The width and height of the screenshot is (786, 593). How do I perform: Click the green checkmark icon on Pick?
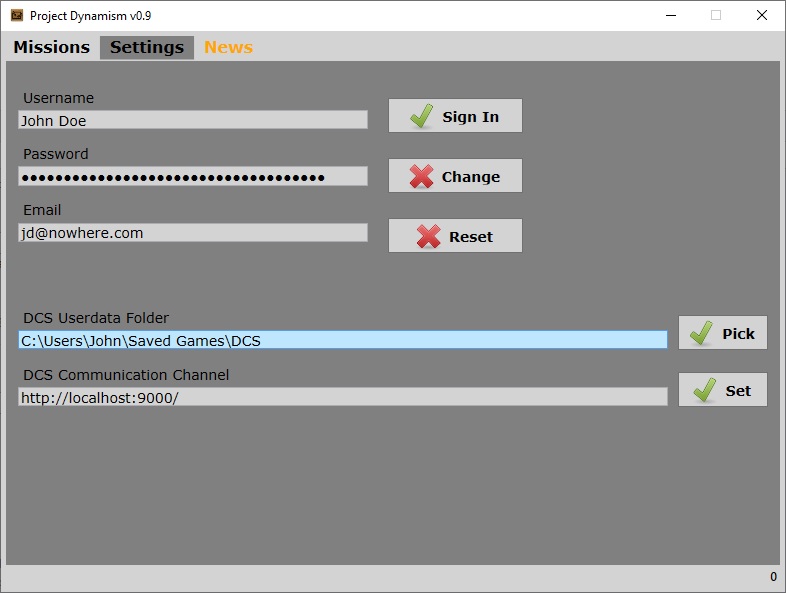click(x=702, y=333)
